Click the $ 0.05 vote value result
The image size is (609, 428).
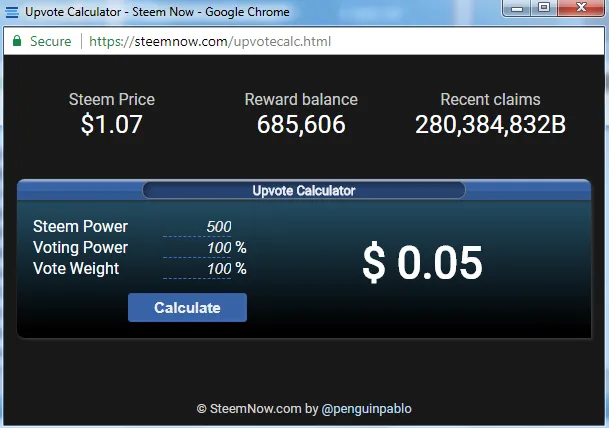point(423,262)
